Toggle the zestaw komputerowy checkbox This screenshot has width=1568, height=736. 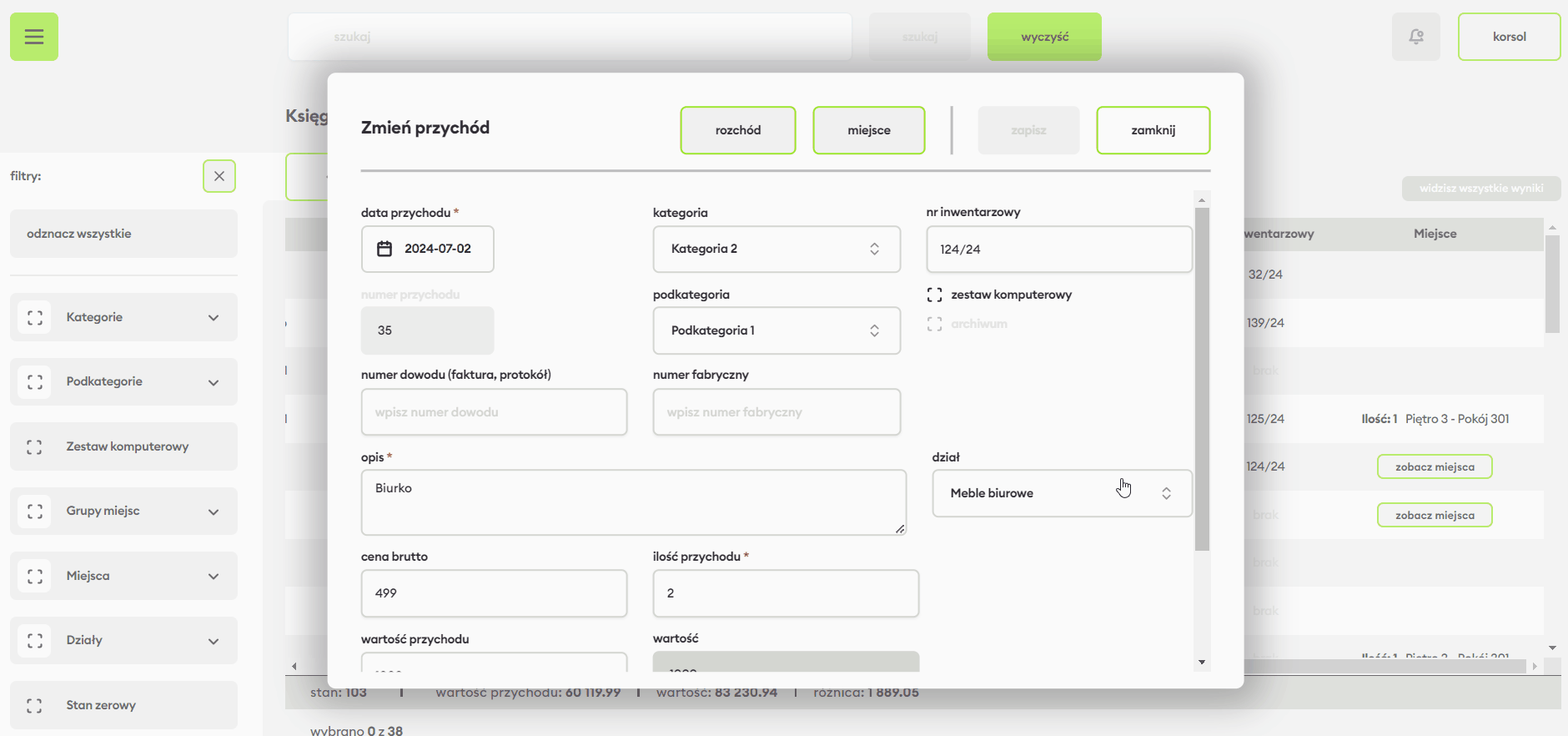[x=935, y=295]
